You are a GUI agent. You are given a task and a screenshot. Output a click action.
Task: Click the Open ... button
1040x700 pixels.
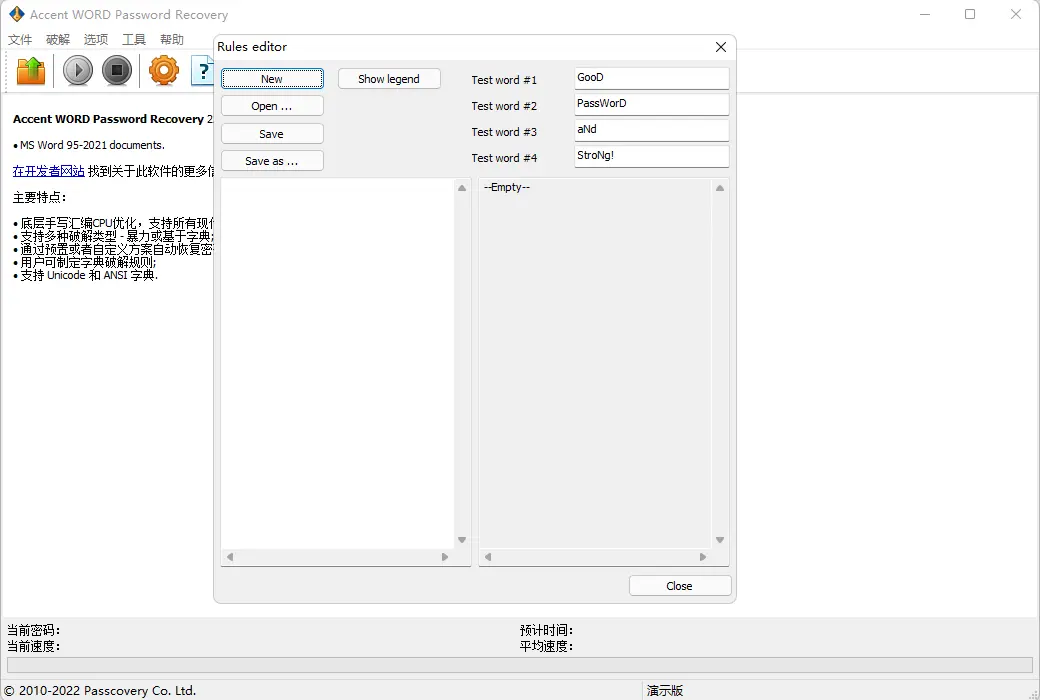pyautogui.click(x=272, y=106)
